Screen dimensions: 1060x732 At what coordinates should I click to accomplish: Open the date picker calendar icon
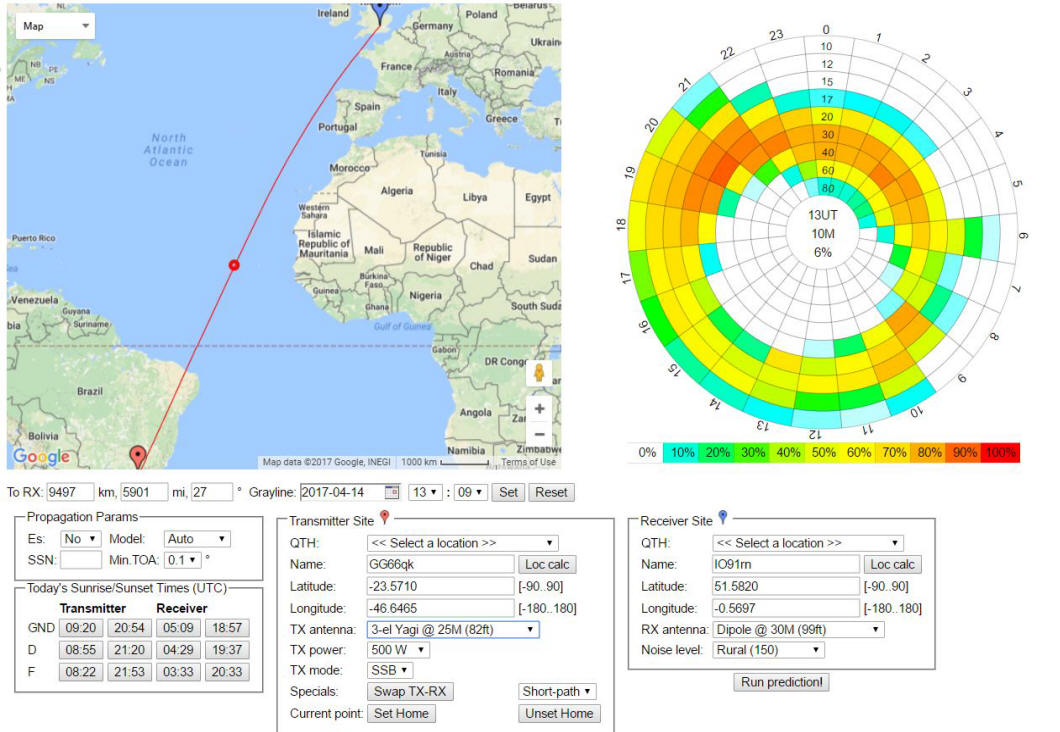coord(392,492)
